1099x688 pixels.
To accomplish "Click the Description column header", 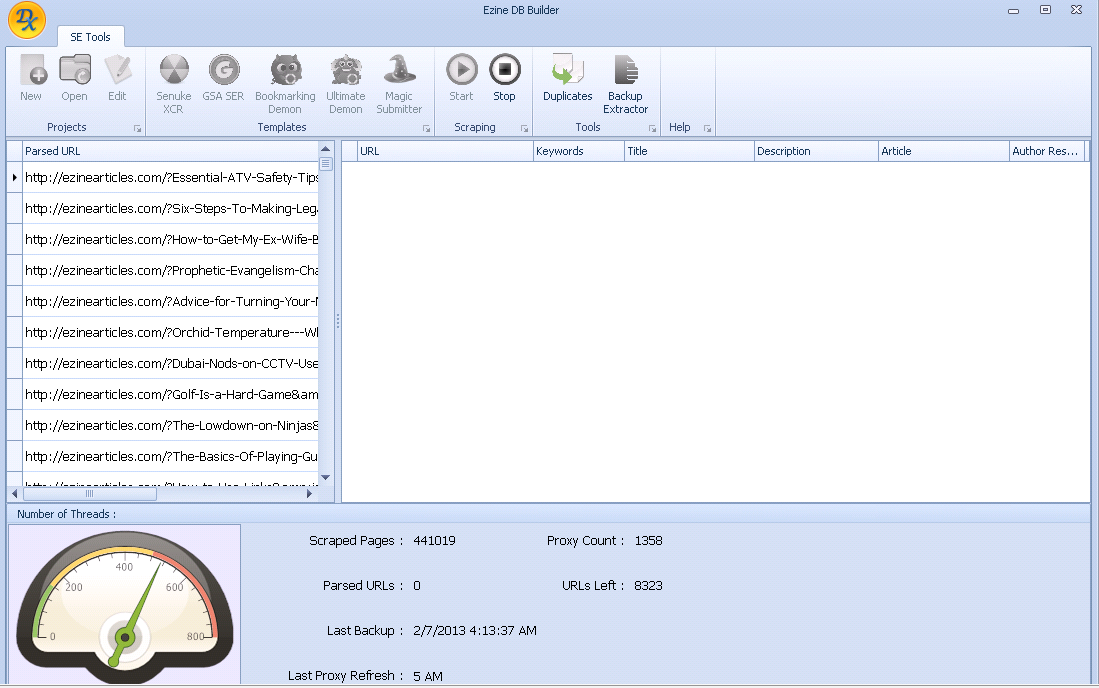I will point(817,151).
